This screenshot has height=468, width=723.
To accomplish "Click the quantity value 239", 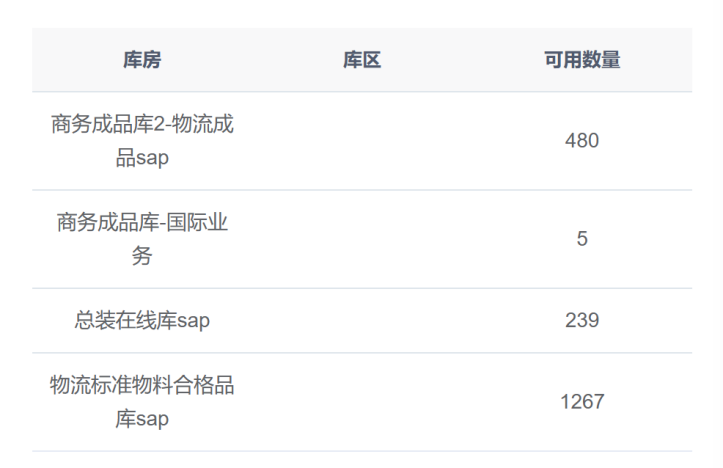I will pos(582,320).
